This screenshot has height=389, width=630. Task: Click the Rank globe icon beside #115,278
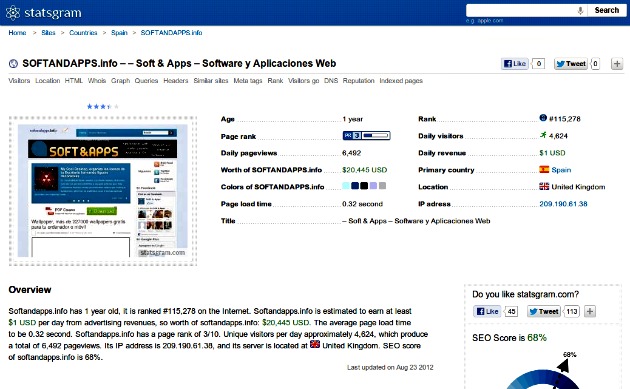(x=543, y=118)
